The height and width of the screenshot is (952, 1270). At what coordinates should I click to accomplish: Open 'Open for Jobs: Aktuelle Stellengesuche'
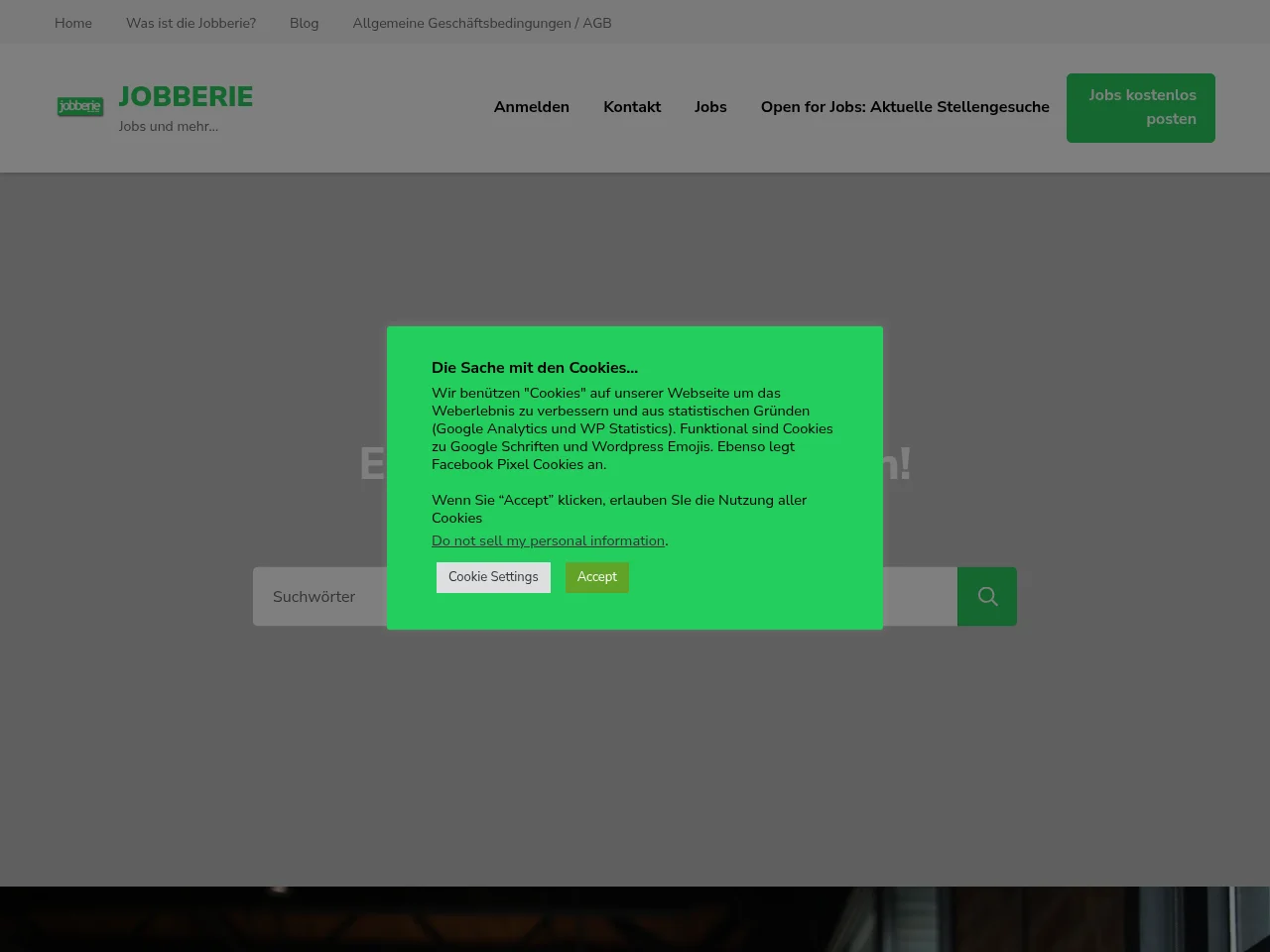click(x=905, y=107)
